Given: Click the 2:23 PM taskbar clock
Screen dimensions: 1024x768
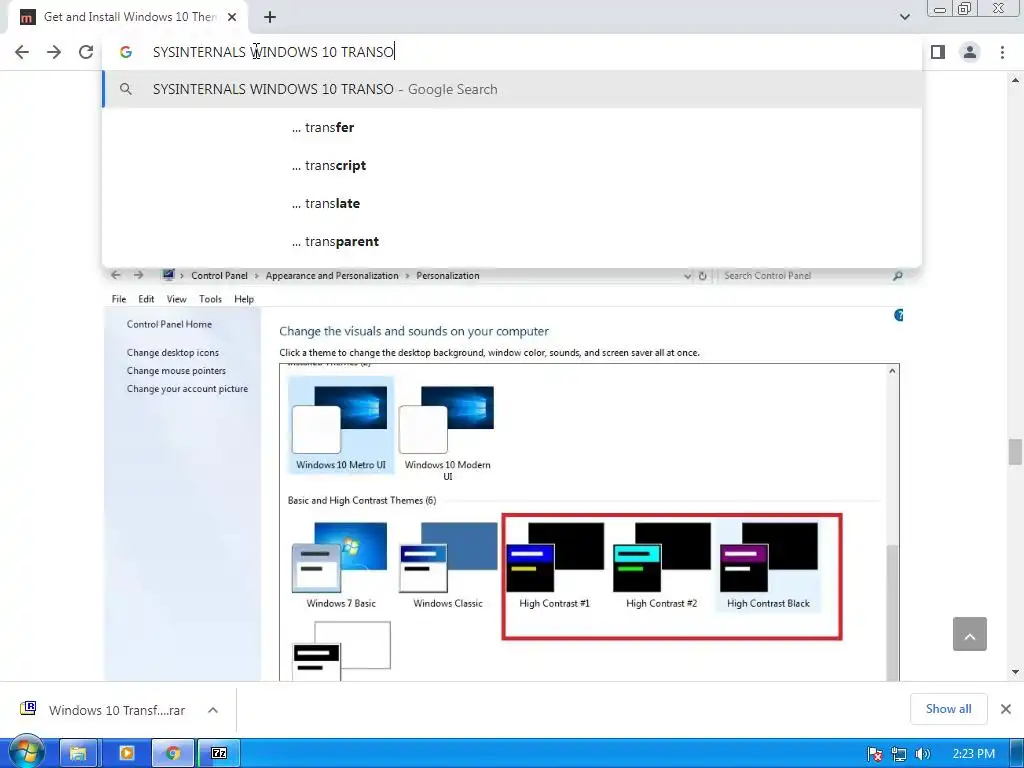Looking at the screenshot, I should click(974, 754).
